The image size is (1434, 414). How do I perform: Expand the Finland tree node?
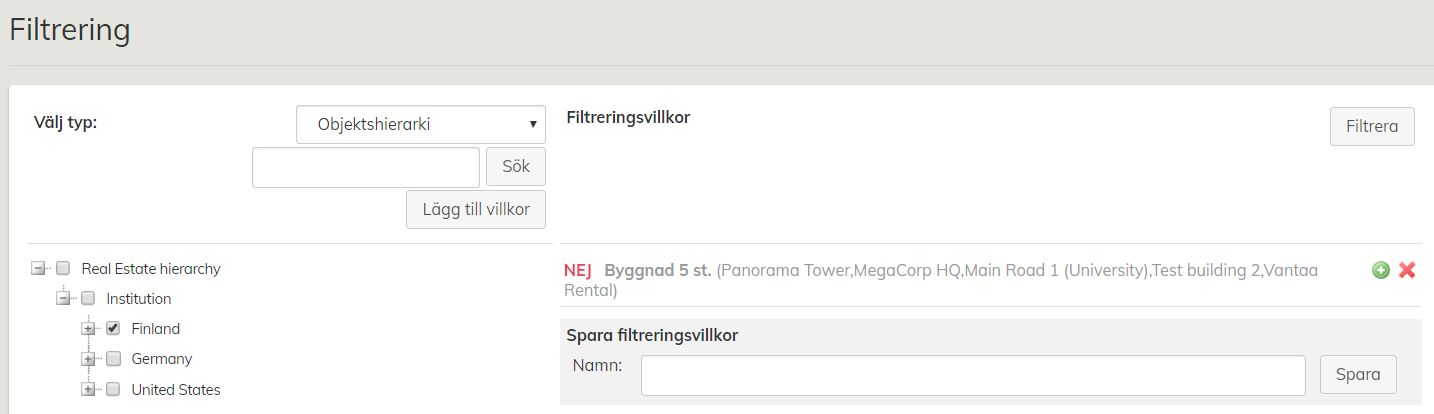(x=88, y=329)
